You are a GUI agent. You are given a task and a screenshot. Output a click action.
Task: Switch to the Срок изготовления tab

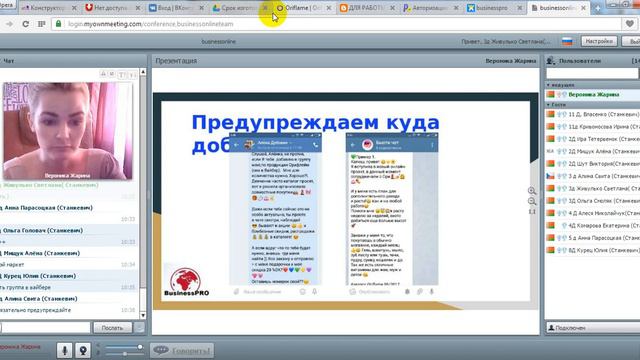pyautogui.click(x=239, y=8)
